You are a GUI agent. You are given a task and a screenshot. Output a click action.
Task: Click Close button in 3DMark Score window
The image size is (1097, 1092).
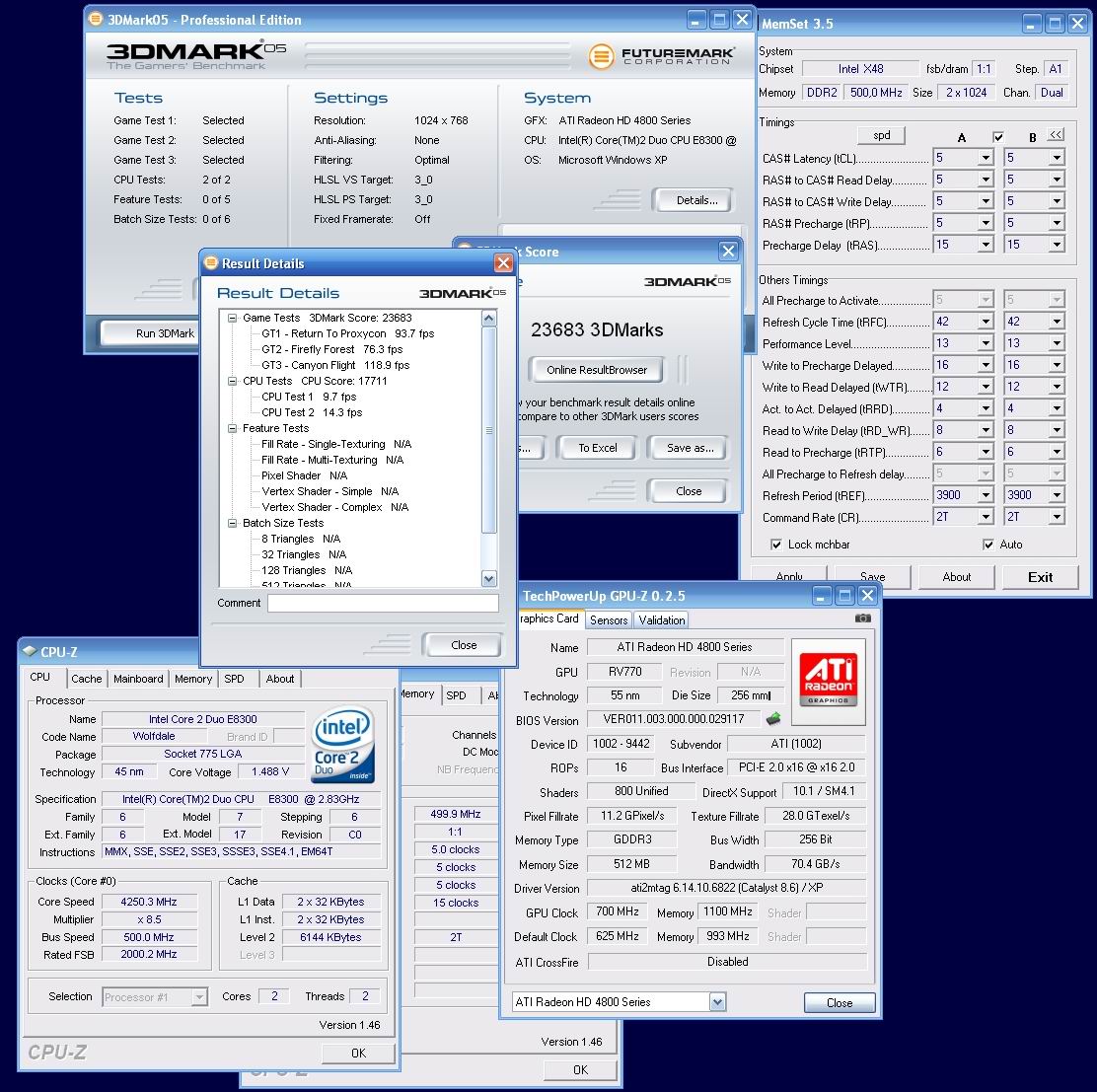[x=689, y=491]
